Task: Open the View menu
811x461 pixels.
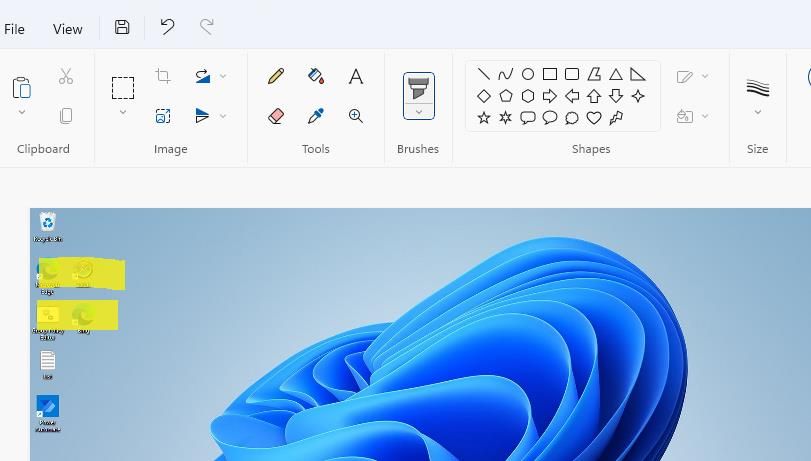Action: [x=67, y=29]
